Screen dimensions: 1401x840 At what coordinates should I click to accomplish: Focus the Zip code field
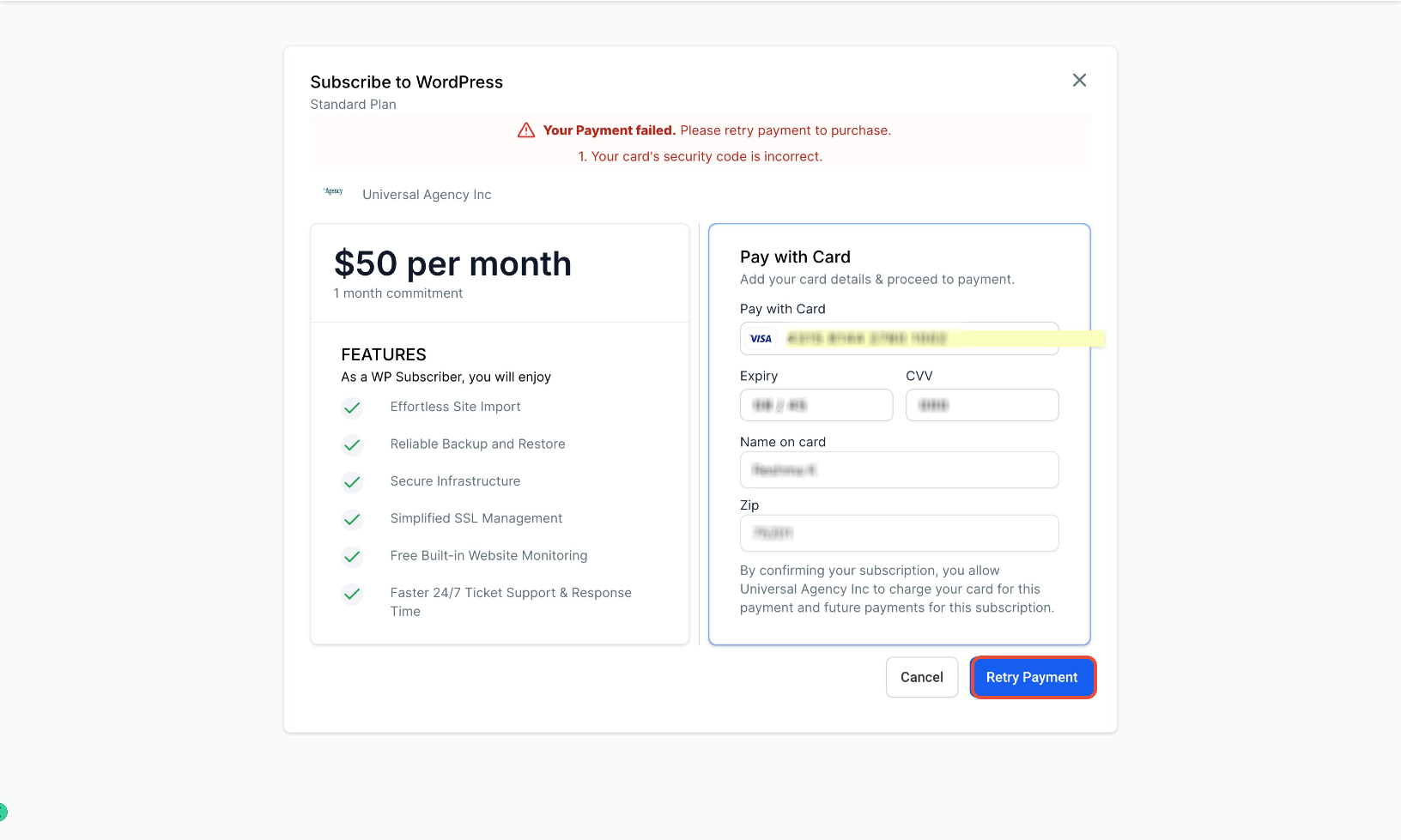pos(900,533)
